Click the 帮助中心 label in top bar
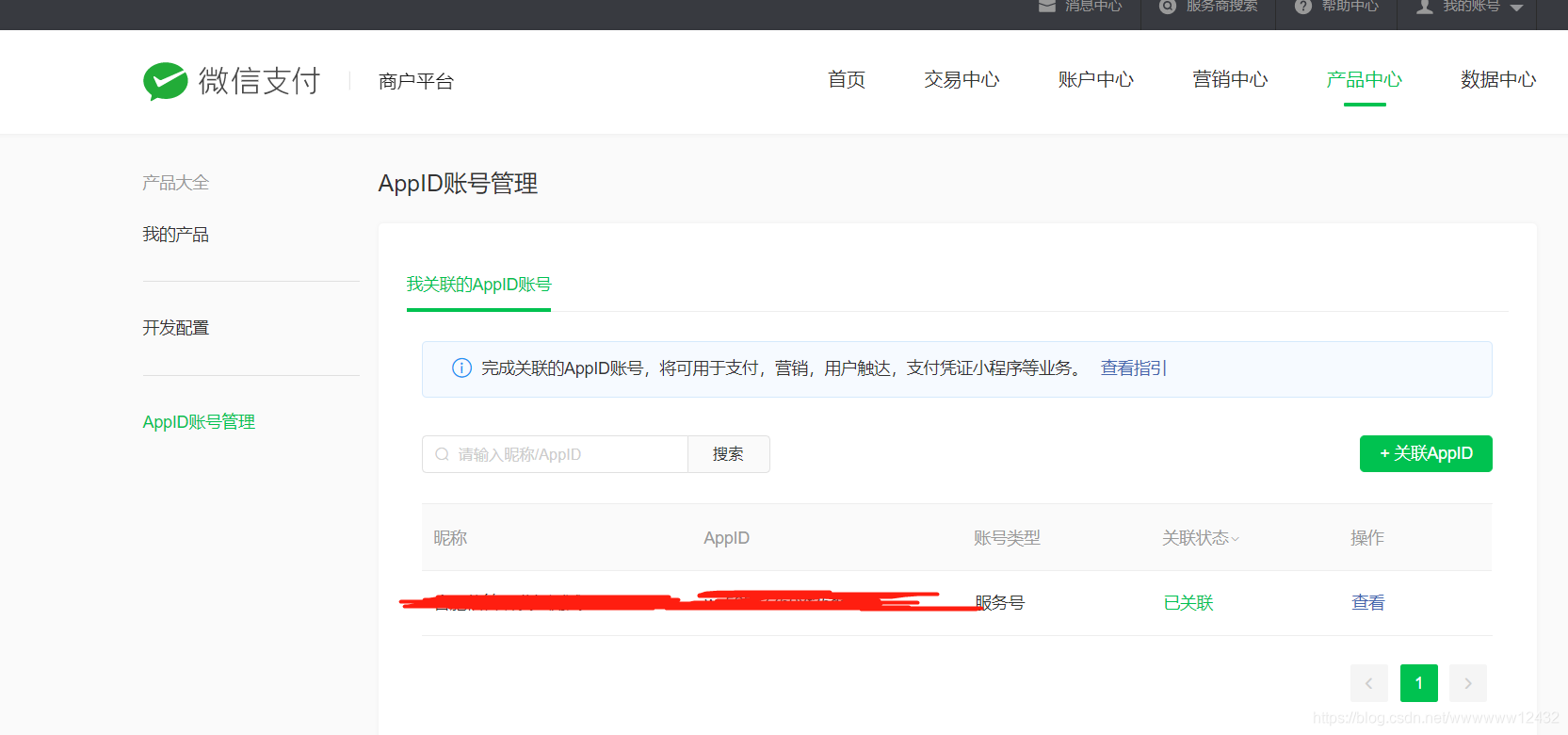The height and width of the screenshot is (735, 1568). pos(1350,6)
